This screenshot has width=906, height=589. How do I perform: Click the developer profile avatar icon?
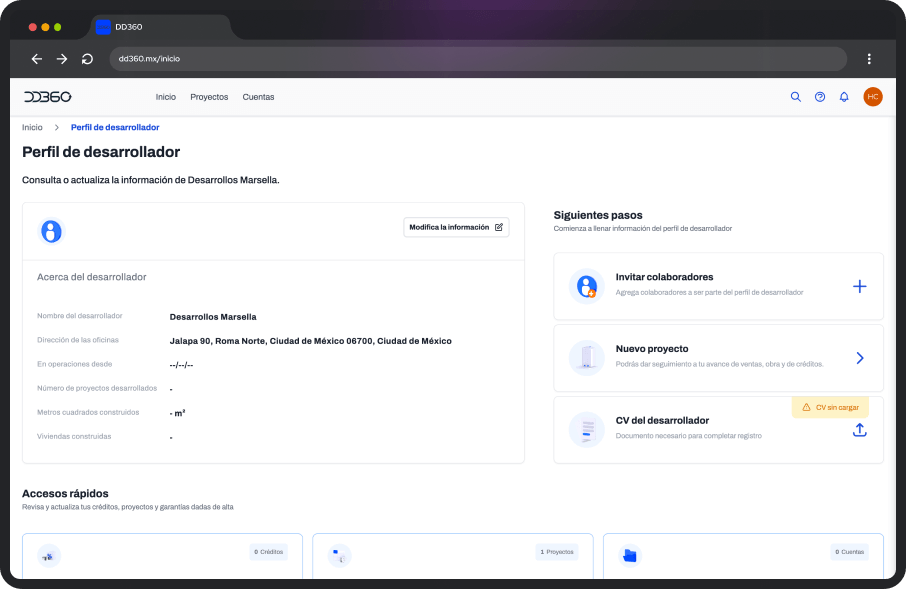(x=52, y=232)
